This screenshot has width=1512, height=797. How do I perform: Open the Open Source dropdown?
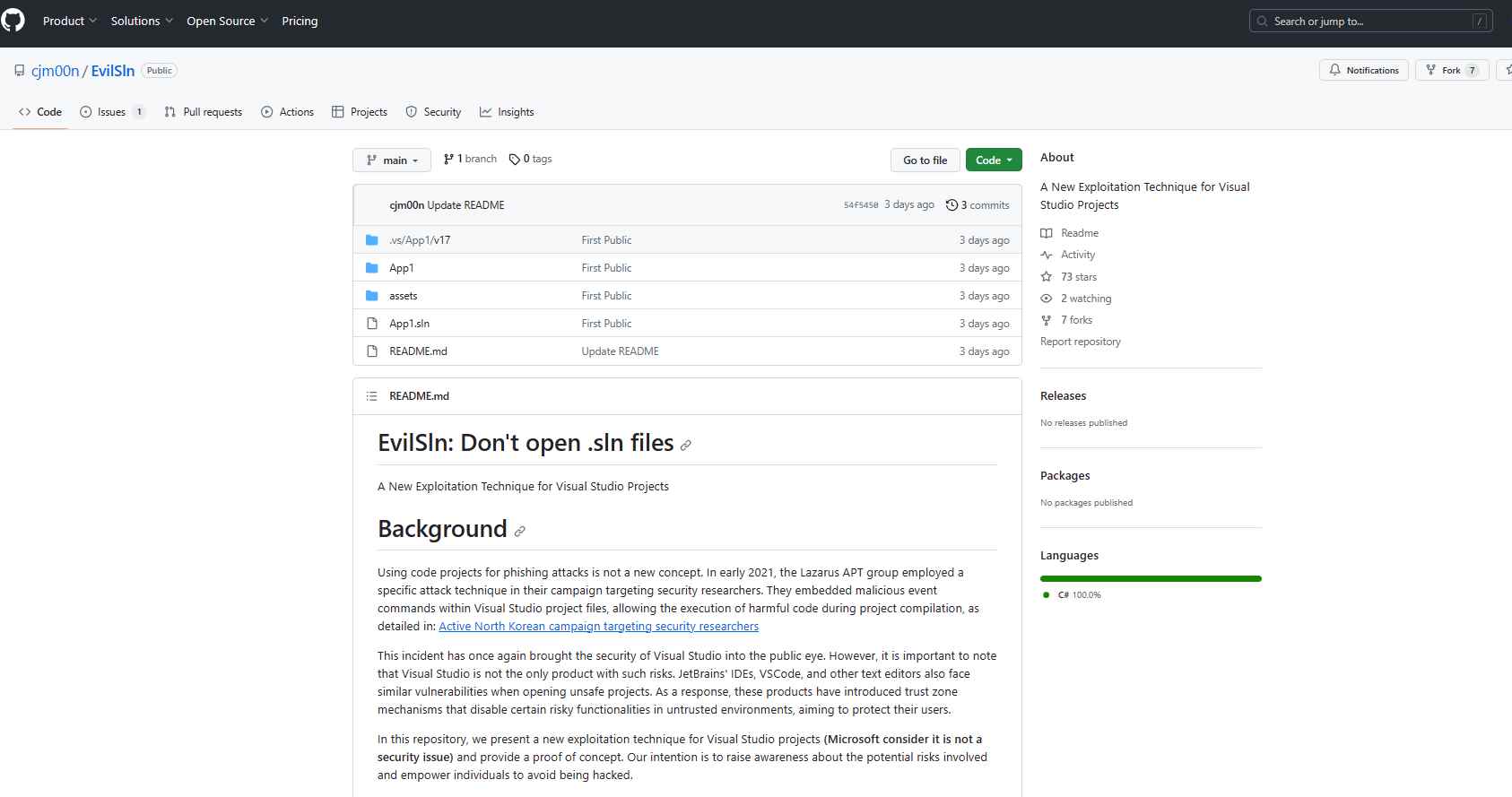point(227,21)
